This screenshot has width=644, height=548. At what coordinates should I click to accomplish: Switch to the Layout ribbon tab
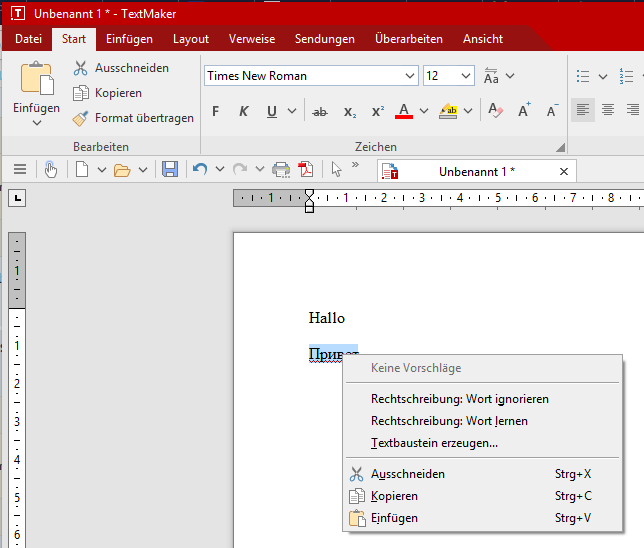pyautogui.click(x=191, y=39)
